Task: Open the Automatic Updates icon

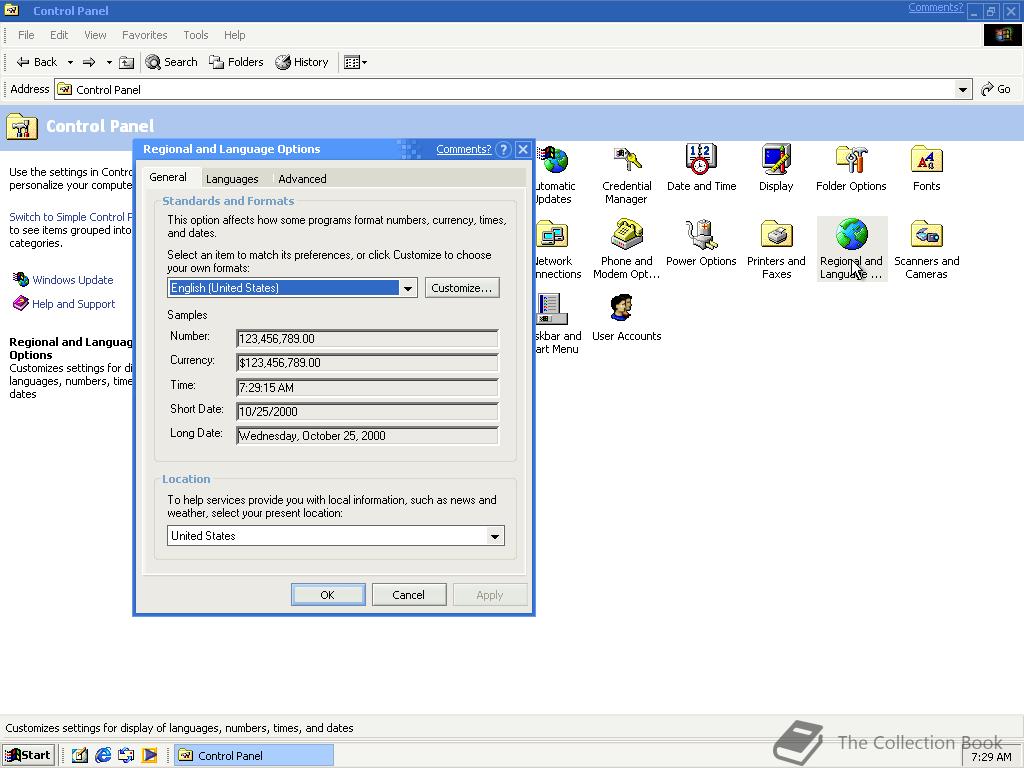Action: click(x=554, y=174)
